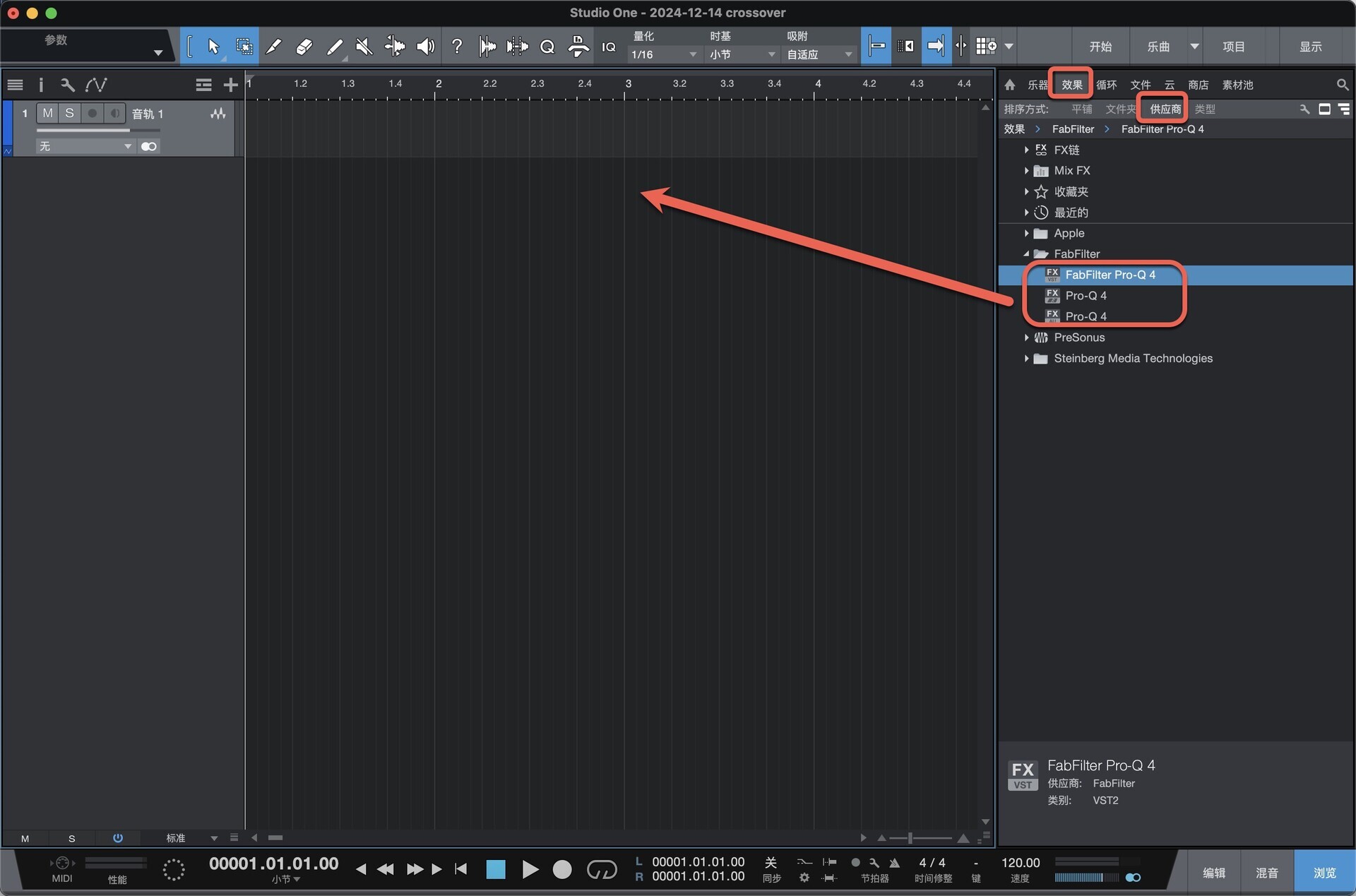
Task: Expand the 最近的 recent folder
Action: [1026, 213]
